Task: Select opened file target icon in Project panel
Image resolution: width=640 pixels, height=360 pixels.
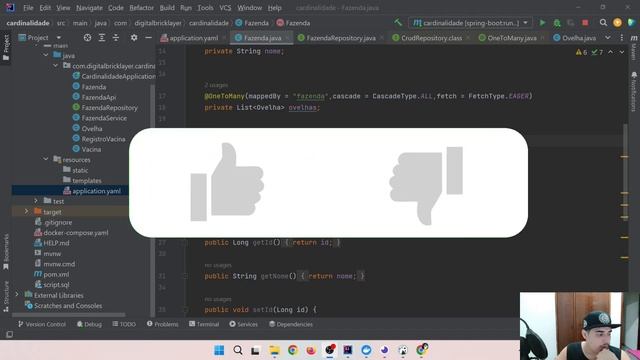Action: point(87,38)
